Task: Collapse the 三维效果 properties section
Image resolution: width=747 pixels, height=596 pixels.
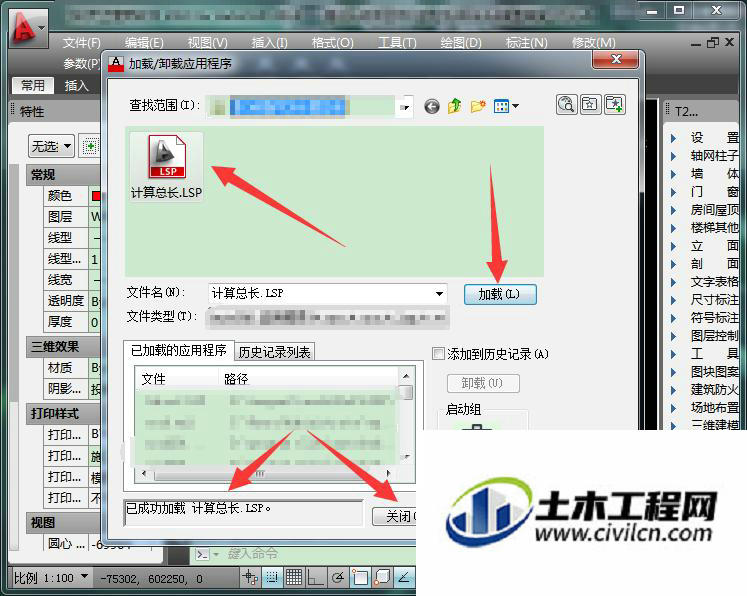Action: [63, 346]
